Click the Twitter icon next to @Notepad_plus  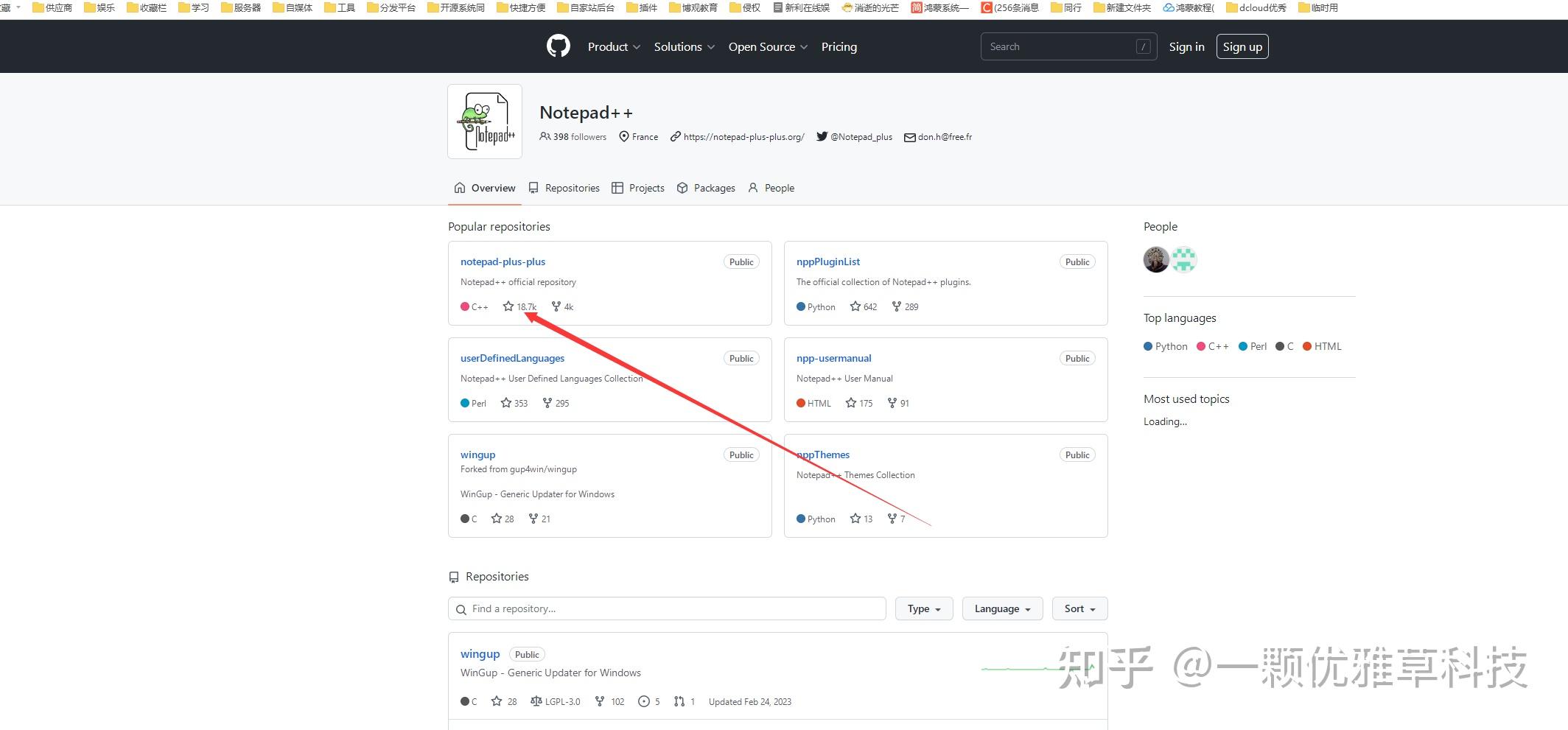point(821,136)
